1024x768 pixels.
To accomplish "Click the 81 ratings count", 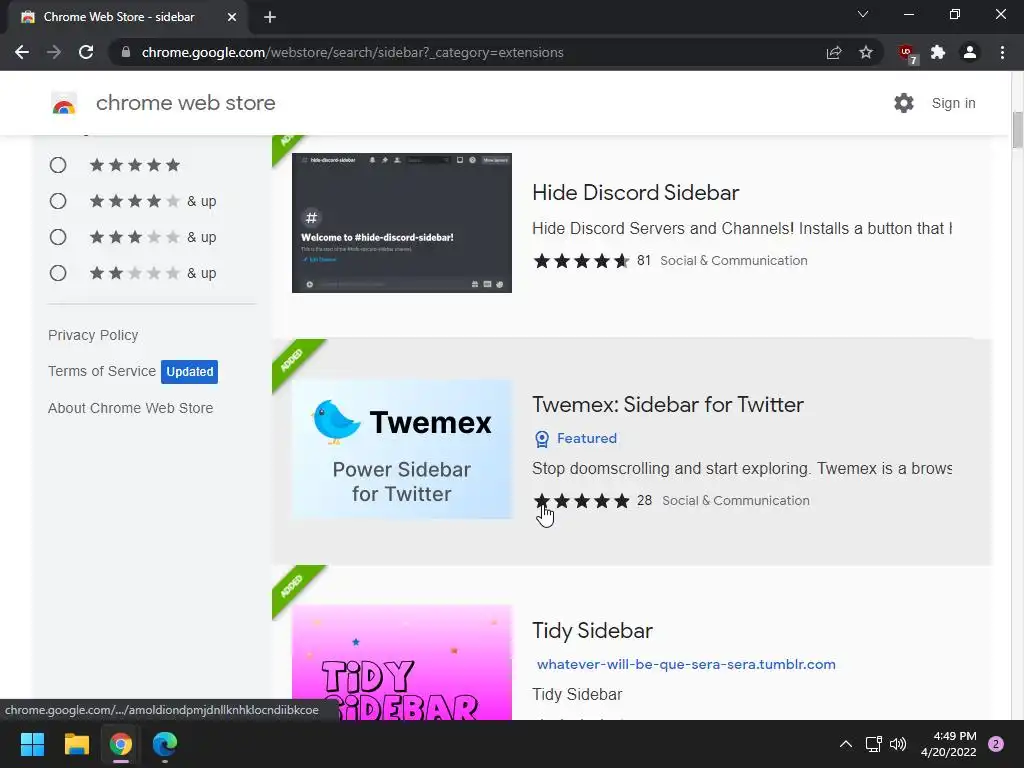I will click(x=644, y=261).
